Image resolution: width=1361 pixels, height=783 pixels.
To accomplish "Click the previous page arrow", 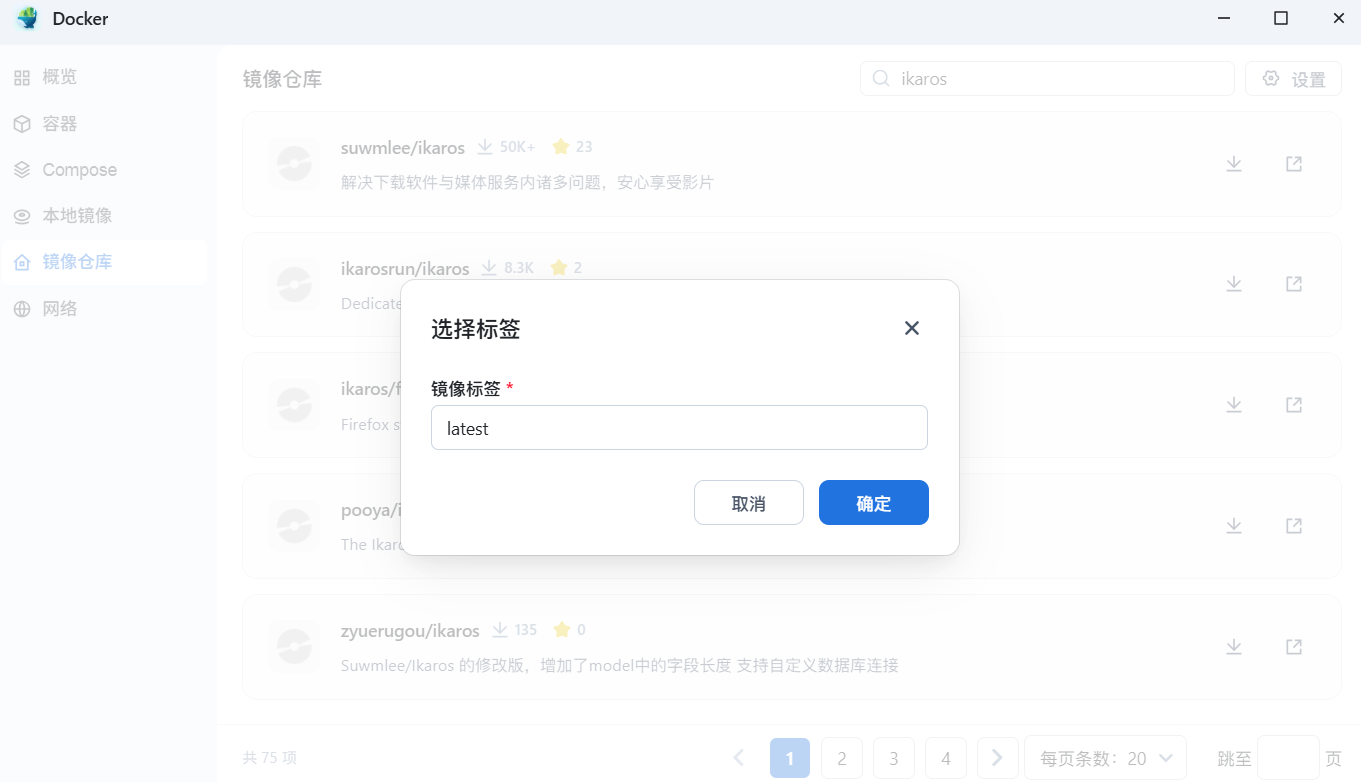I will tap(739, 758).
